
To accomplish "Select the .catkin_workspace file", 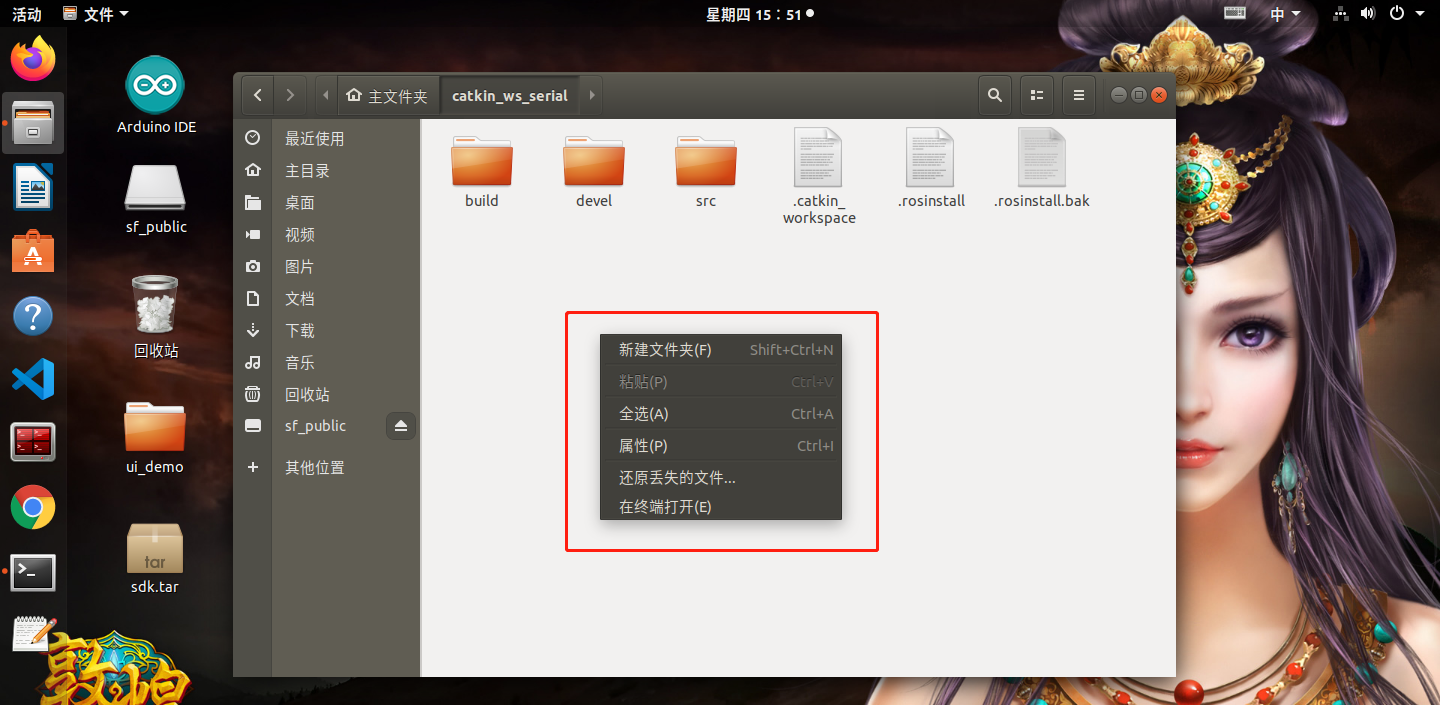I will point(819,176).
